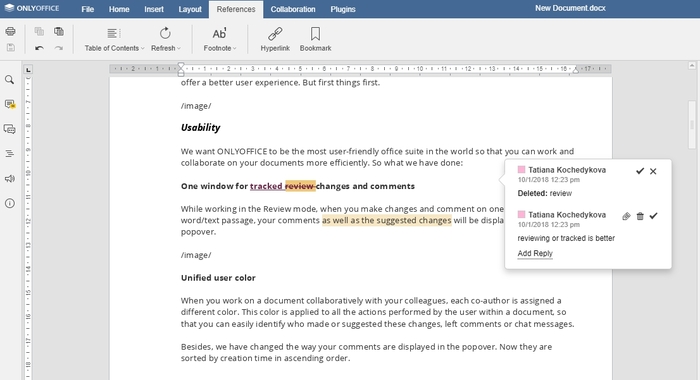
Task: Delete the comment with trash icon
Action: (640, 216)
